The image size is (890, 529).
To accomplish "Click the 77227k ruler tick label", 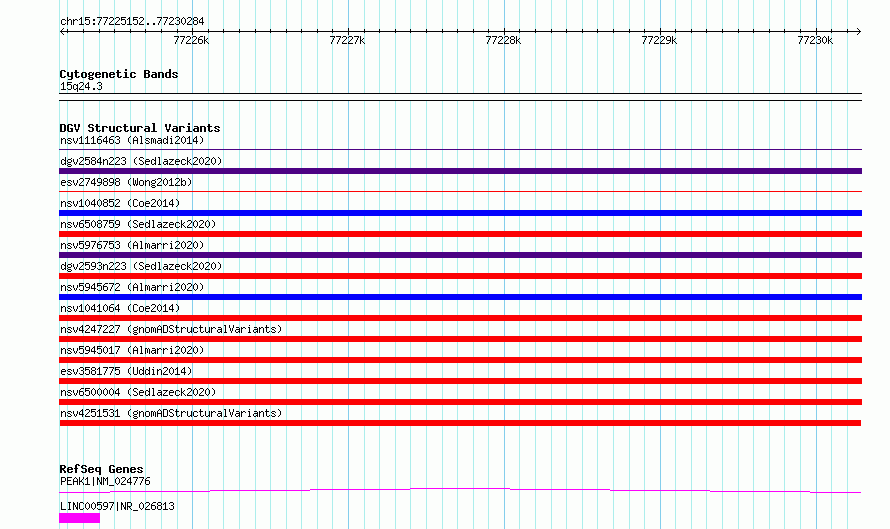I will [347, 40].
